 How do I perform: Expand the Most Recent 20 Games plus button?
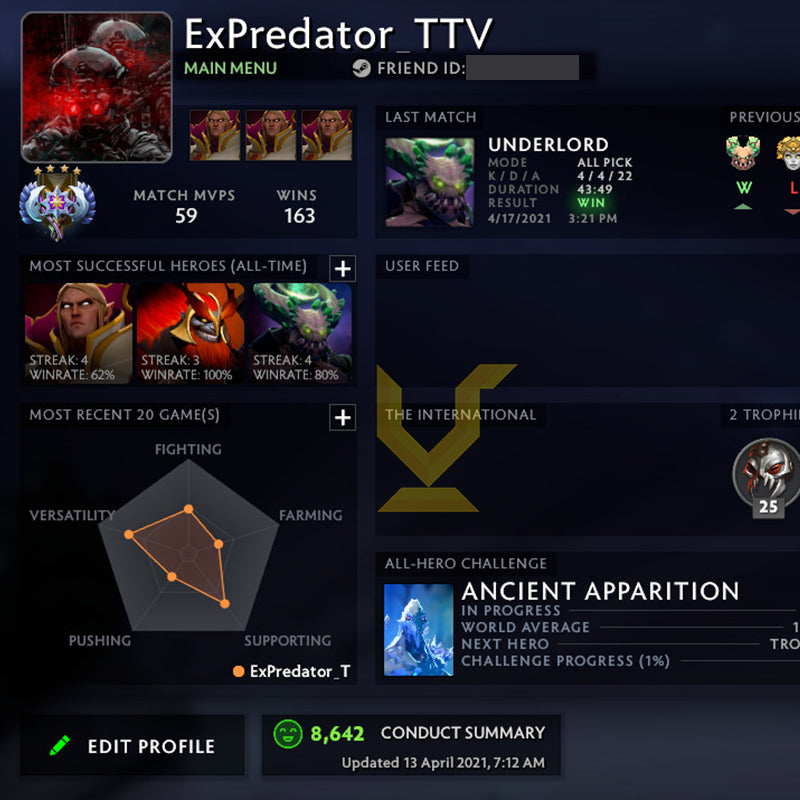(x=342, y=417)
